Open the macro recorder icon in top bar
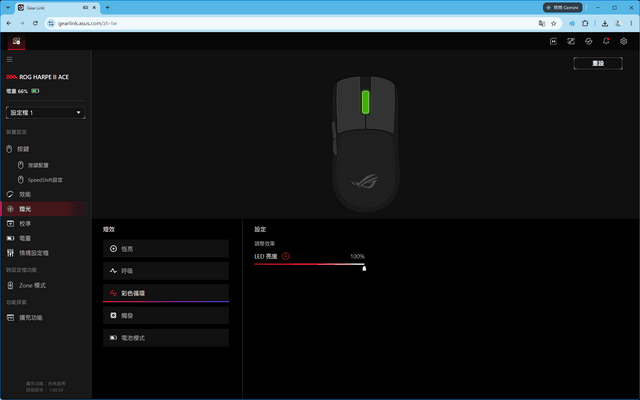 click(x=553, y=41)
